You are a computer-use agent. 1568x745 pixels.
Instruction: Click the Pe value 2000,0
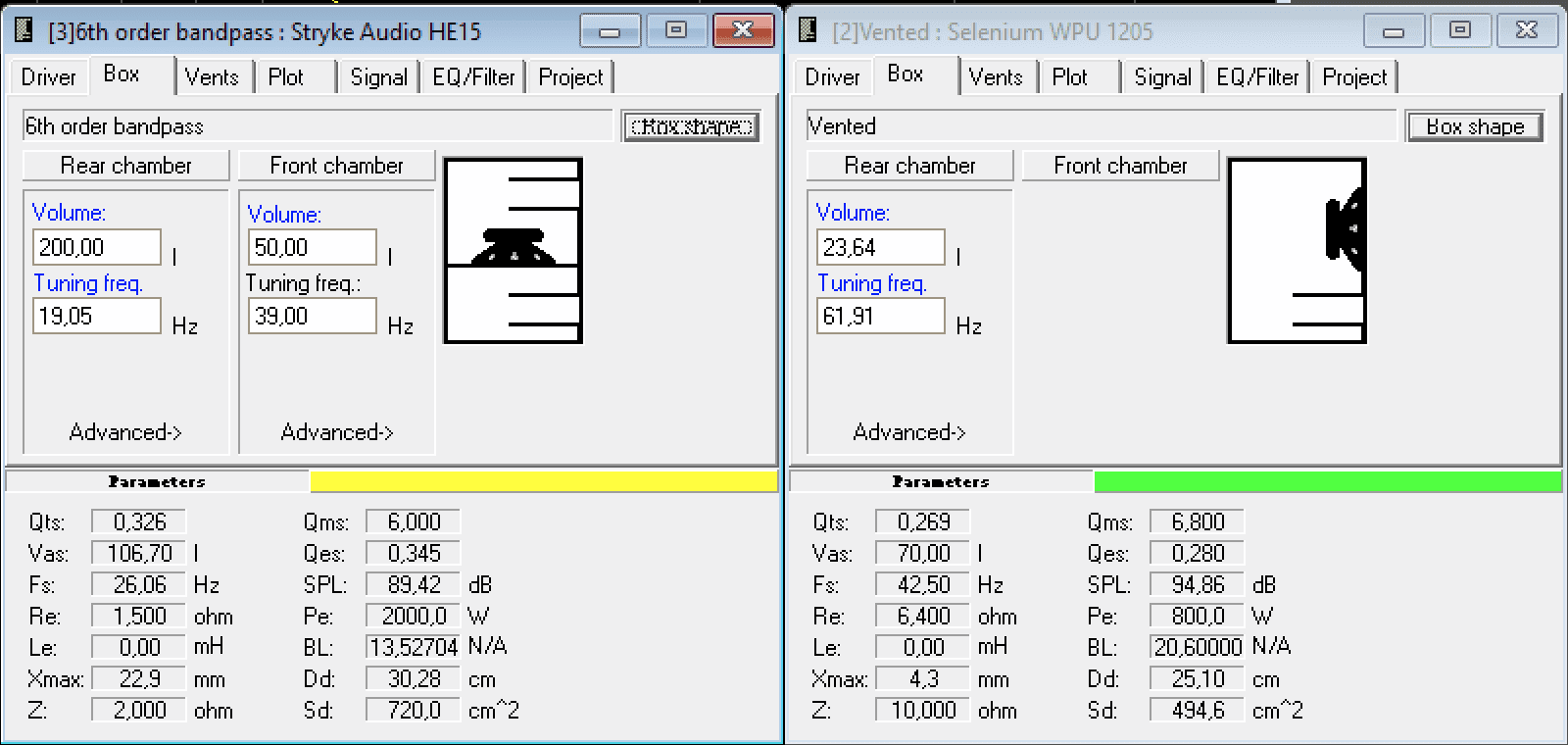point(413,617)
